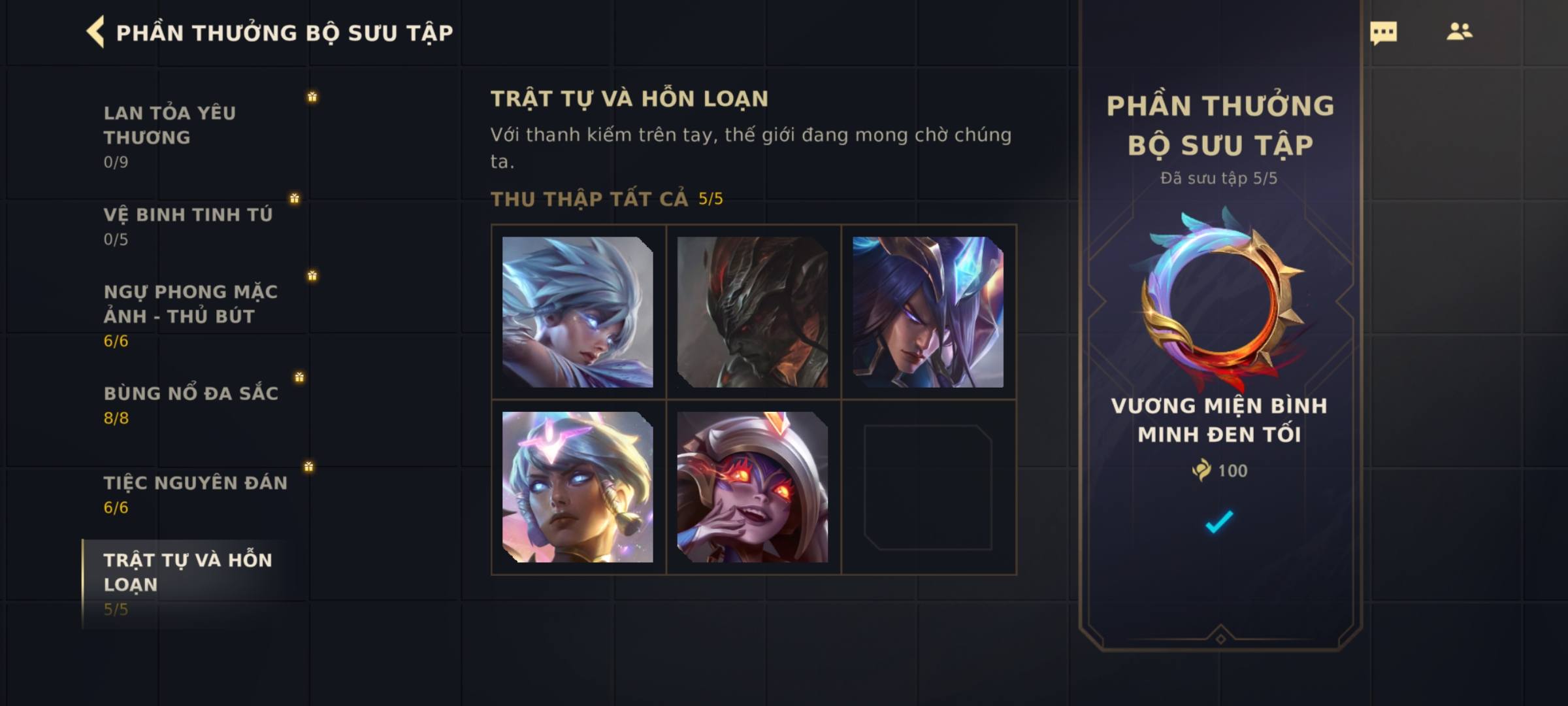Open Bùng Nổ Đa Sắc collection
The image size is (1568, 706).
(x=196, y=405)
